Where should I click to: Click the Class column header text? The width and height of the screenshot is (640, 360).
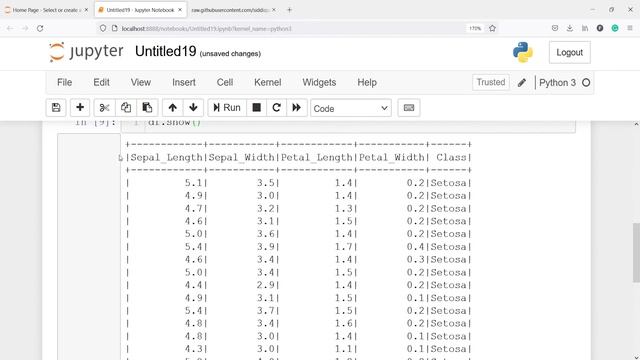click(451, 158)
